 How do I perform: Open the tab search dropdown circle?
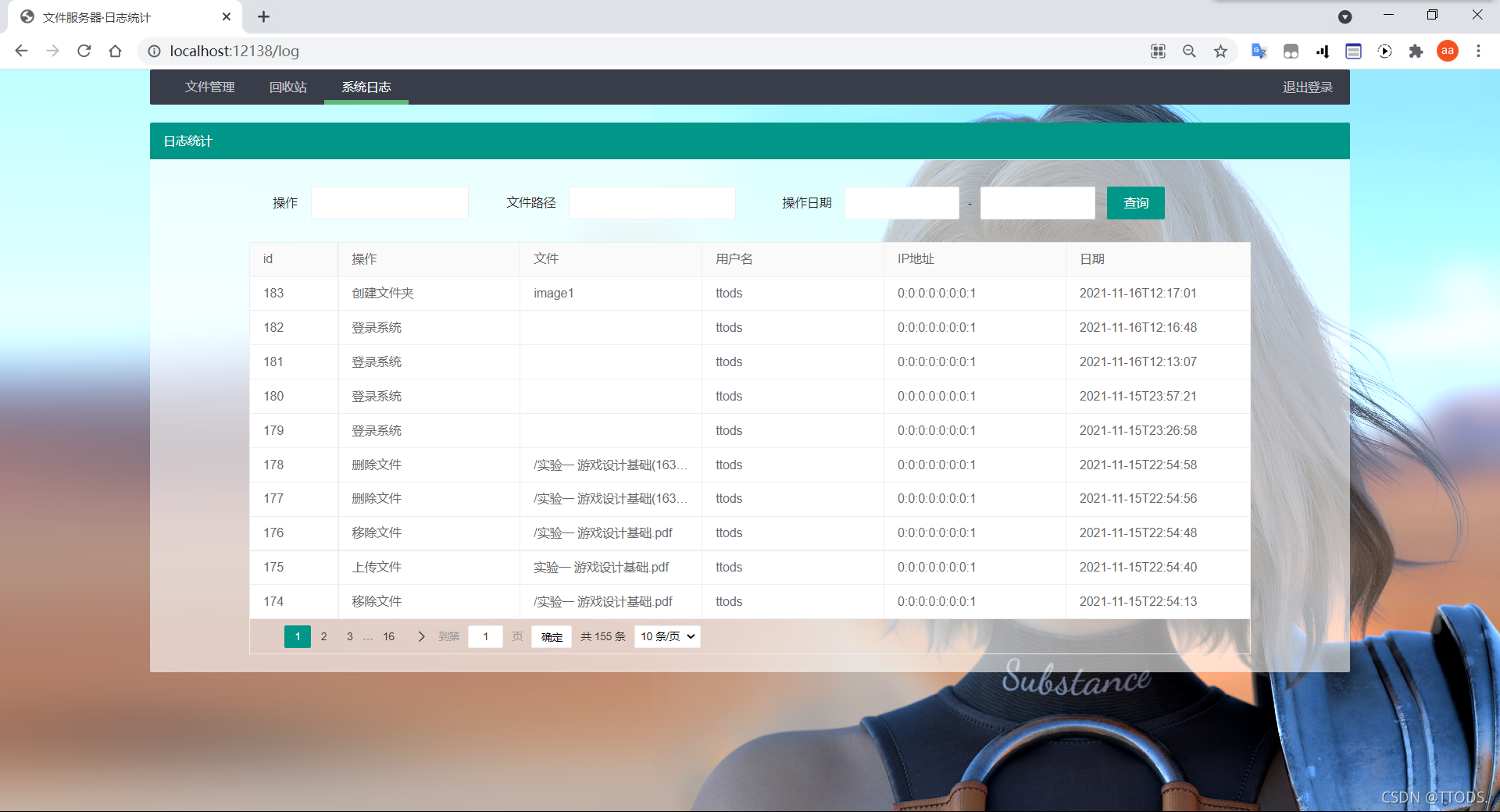coord(1345,16)
